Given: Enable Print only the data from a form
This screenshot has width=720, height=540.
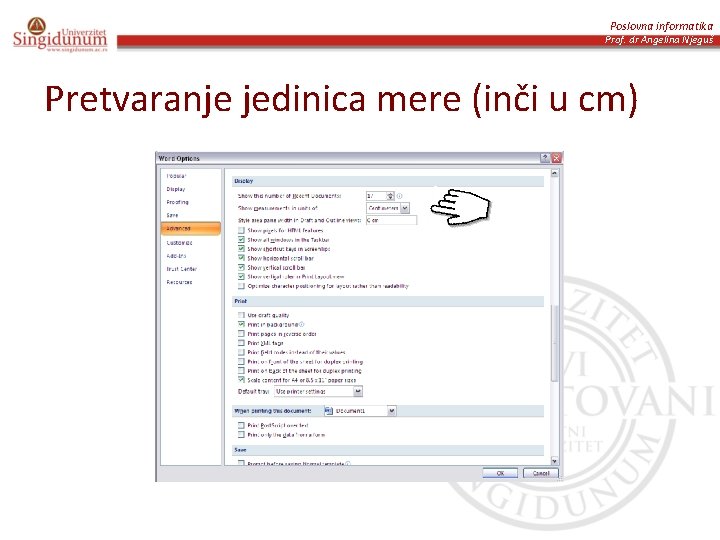Looking at the screenshot, I should [241, 434].
